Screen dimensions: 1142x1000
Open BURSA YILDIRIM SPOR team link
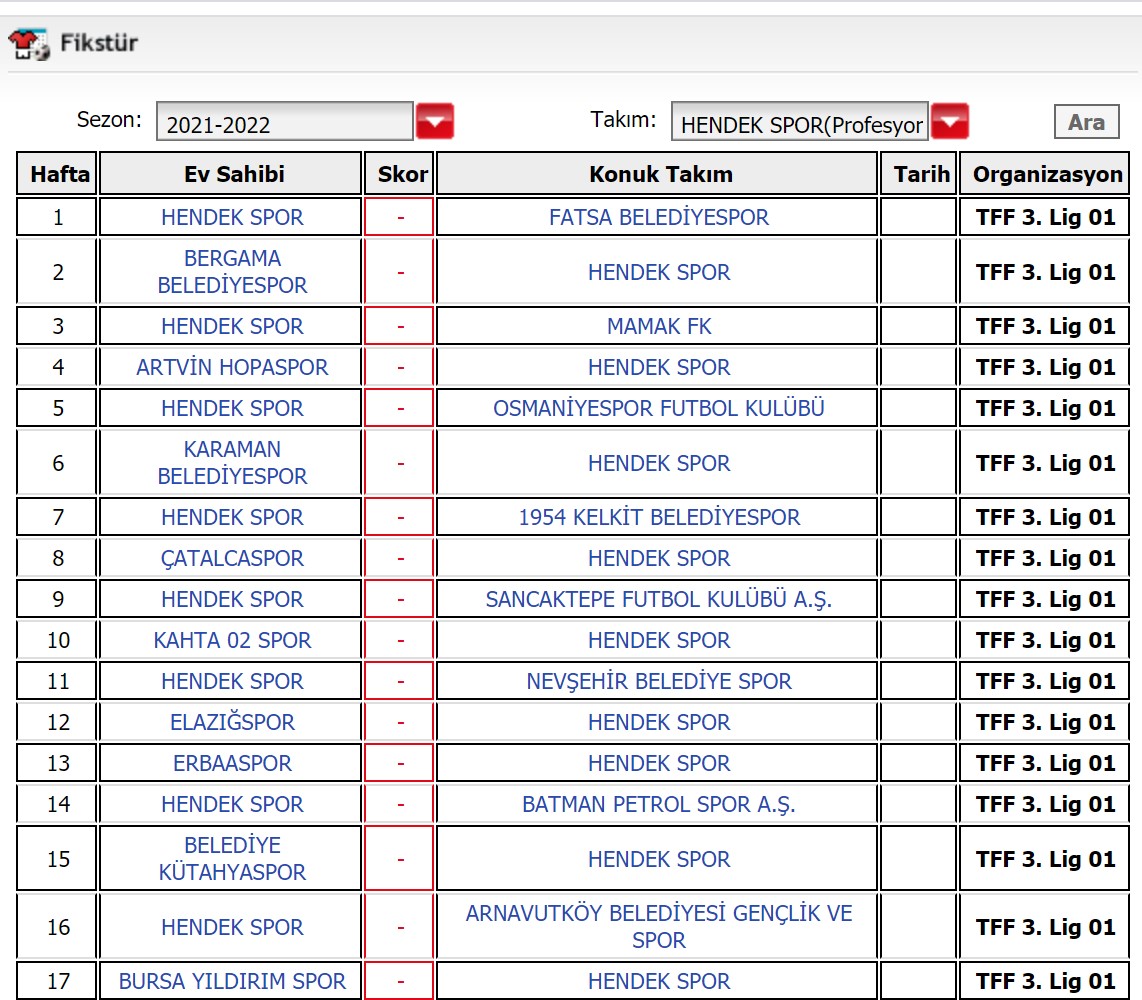click(232, 981)
